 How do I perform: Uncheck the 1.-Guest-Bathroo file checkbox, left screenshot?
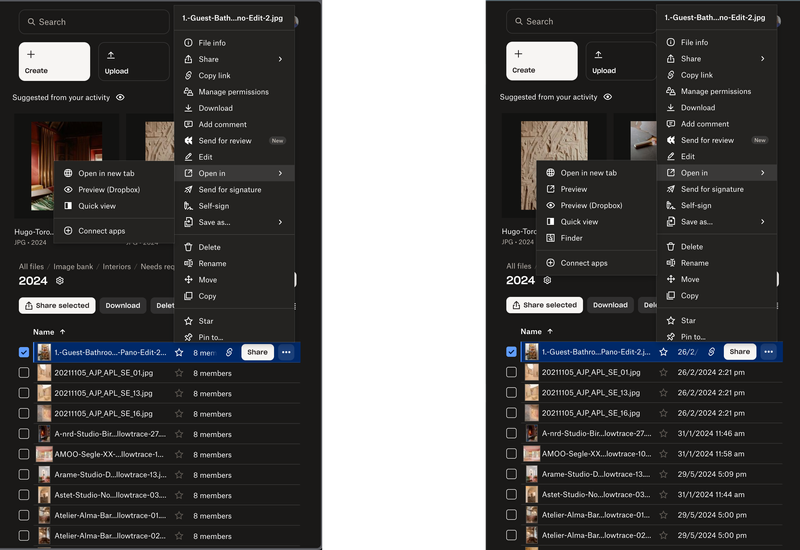pyautogui.click(x=24, y=352)
